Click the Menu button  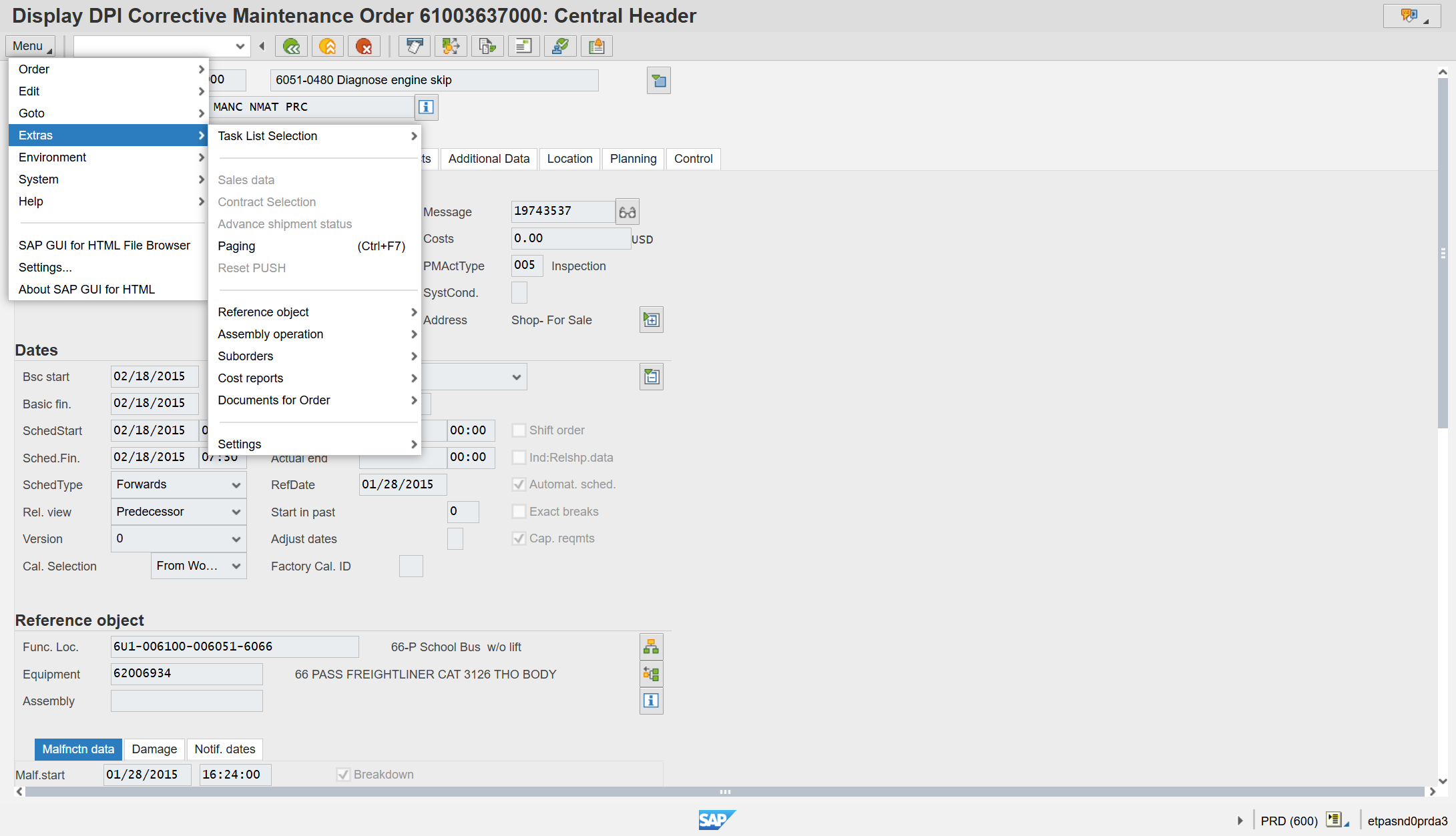tap(31, 46)
